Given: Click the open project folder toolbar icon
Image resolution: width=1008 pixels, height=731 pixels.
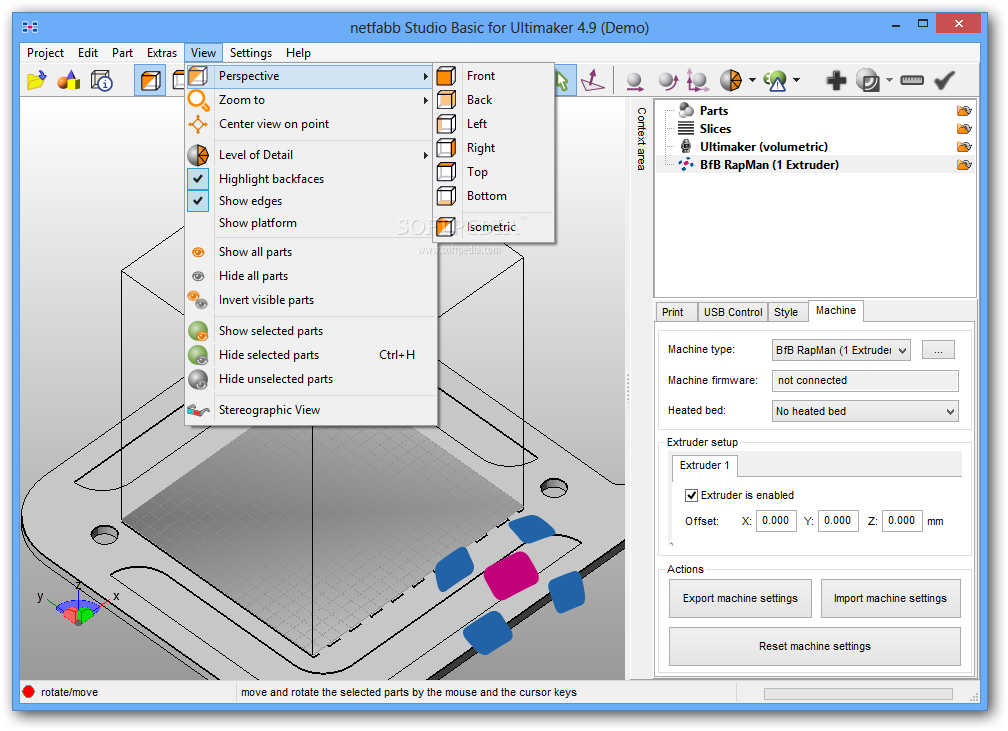Looking at the screenshot, I should 37,81.
